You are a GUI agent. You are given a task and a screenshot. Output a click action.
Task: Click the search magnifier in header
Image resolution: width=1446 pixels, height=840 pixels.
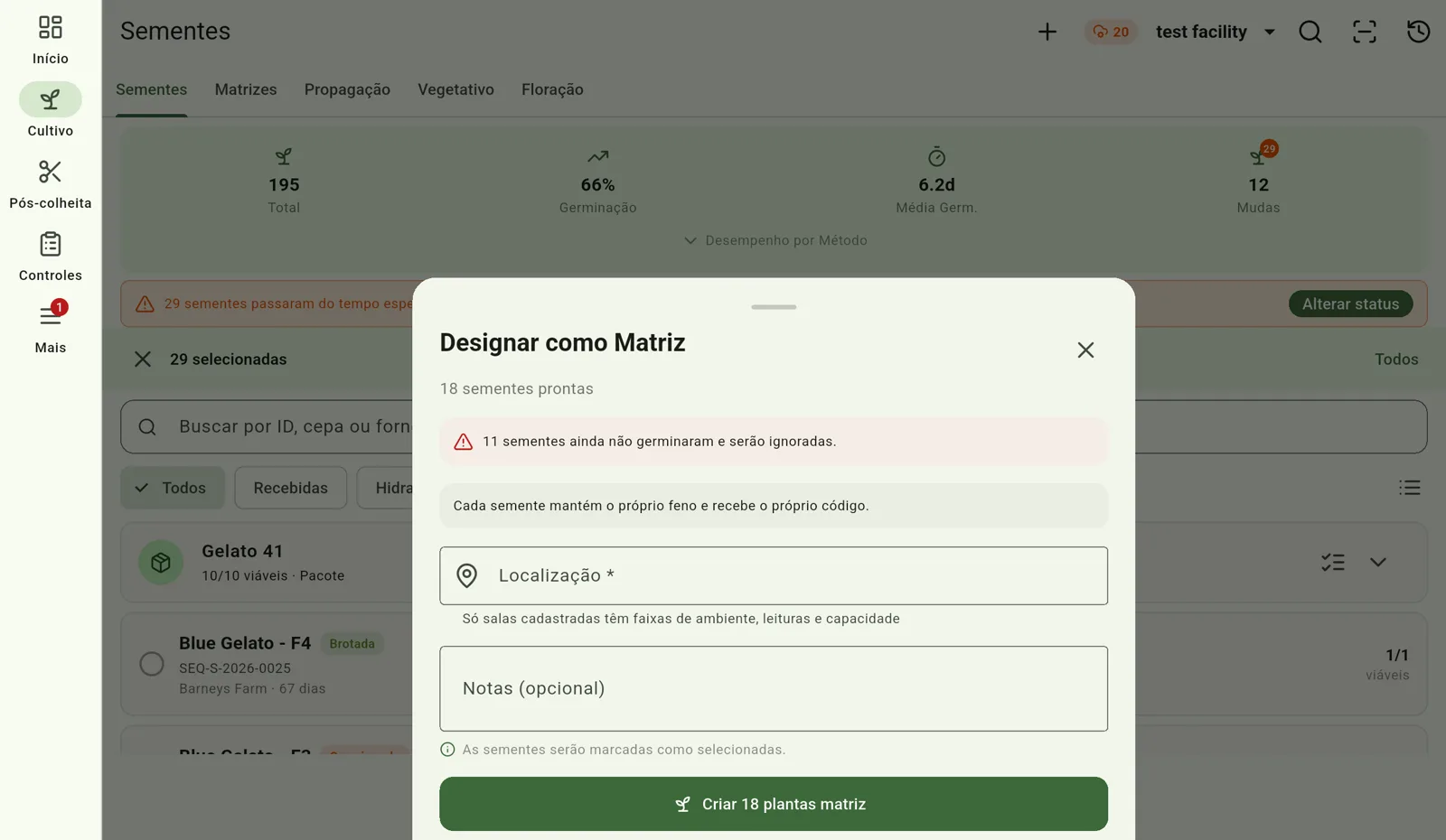pos(1310,32)
